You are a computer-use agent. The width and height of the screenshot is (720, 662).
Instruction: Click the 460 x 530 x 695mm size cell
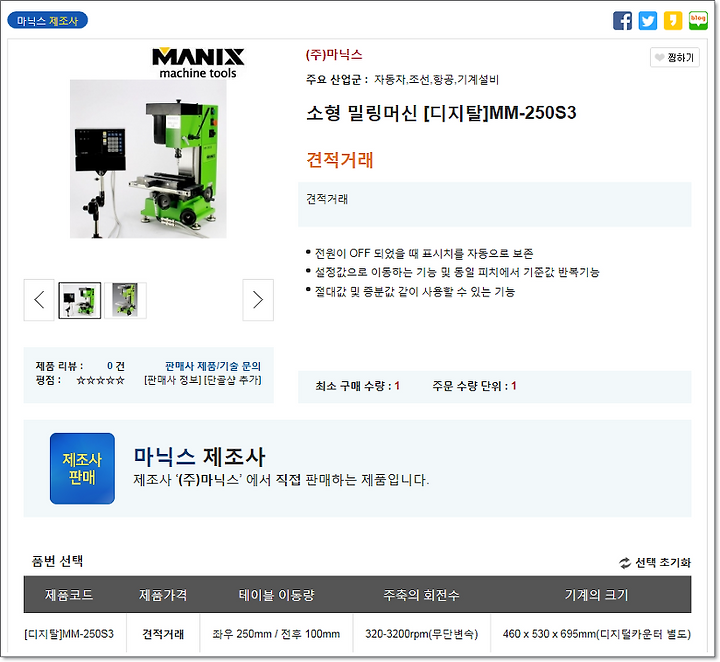(596, 634)
